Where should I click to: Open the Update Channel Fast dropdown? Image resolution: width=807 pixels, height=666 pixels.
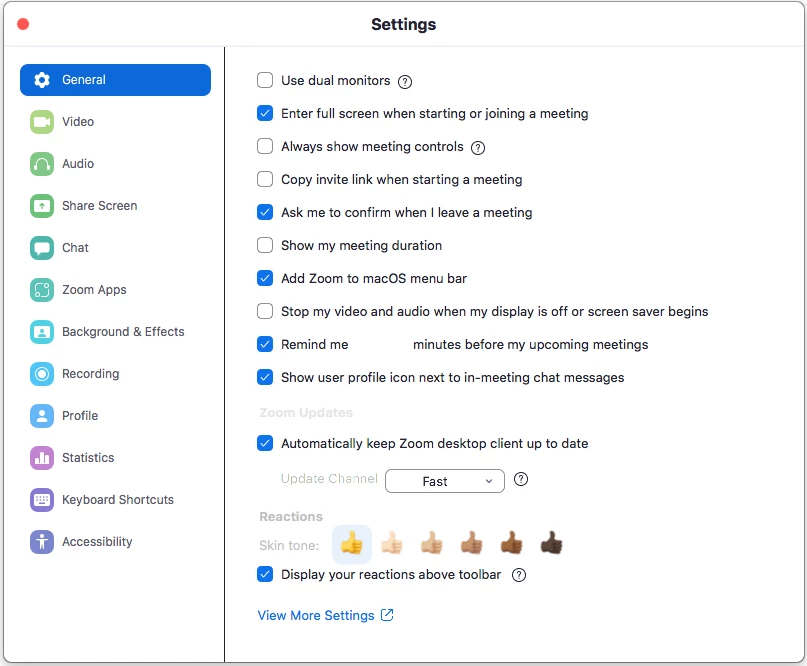[445, 481]
